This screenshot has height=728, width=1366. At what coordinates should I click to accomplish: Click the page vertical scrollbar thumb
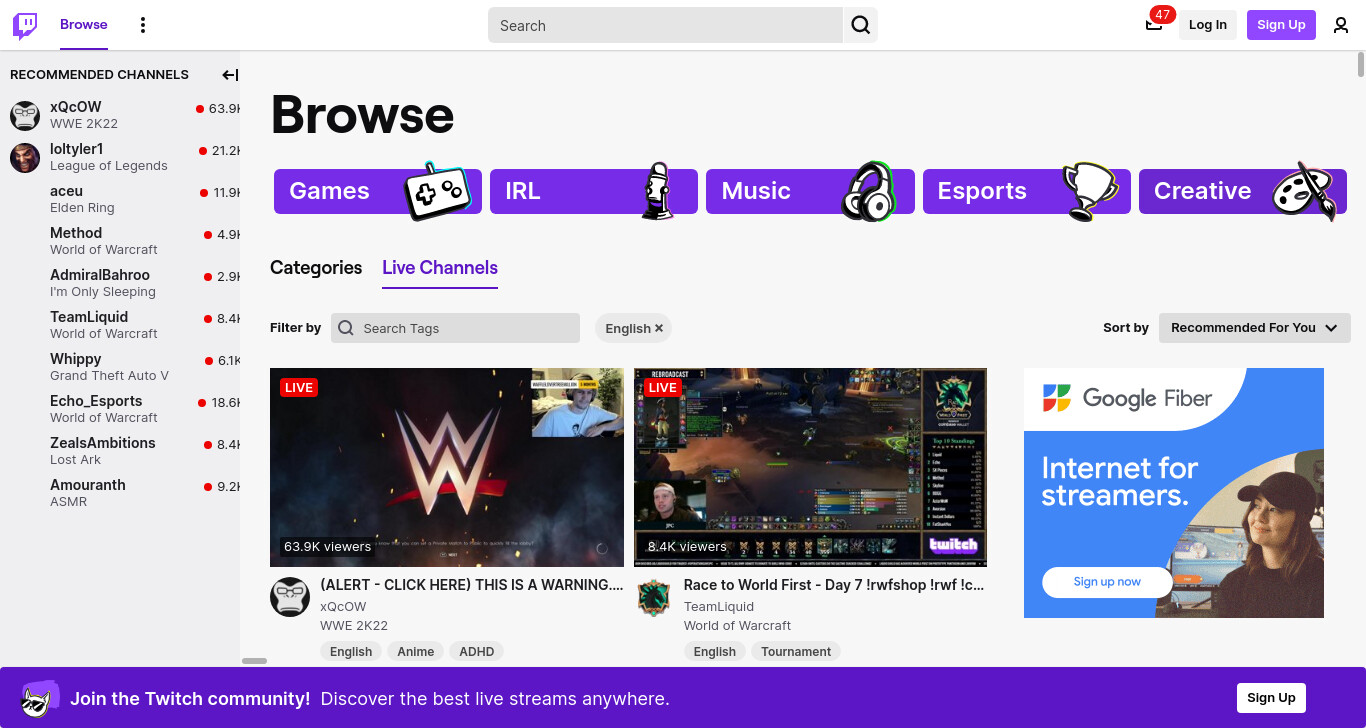1361,64
